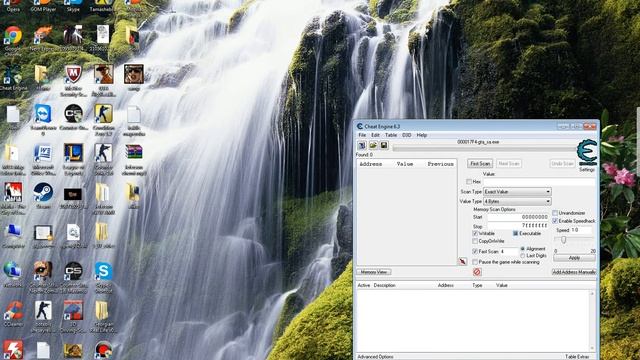Click the Start address field
Image resolution: width=640 pixels, height=360 pixels.
[x=518, y=217]
